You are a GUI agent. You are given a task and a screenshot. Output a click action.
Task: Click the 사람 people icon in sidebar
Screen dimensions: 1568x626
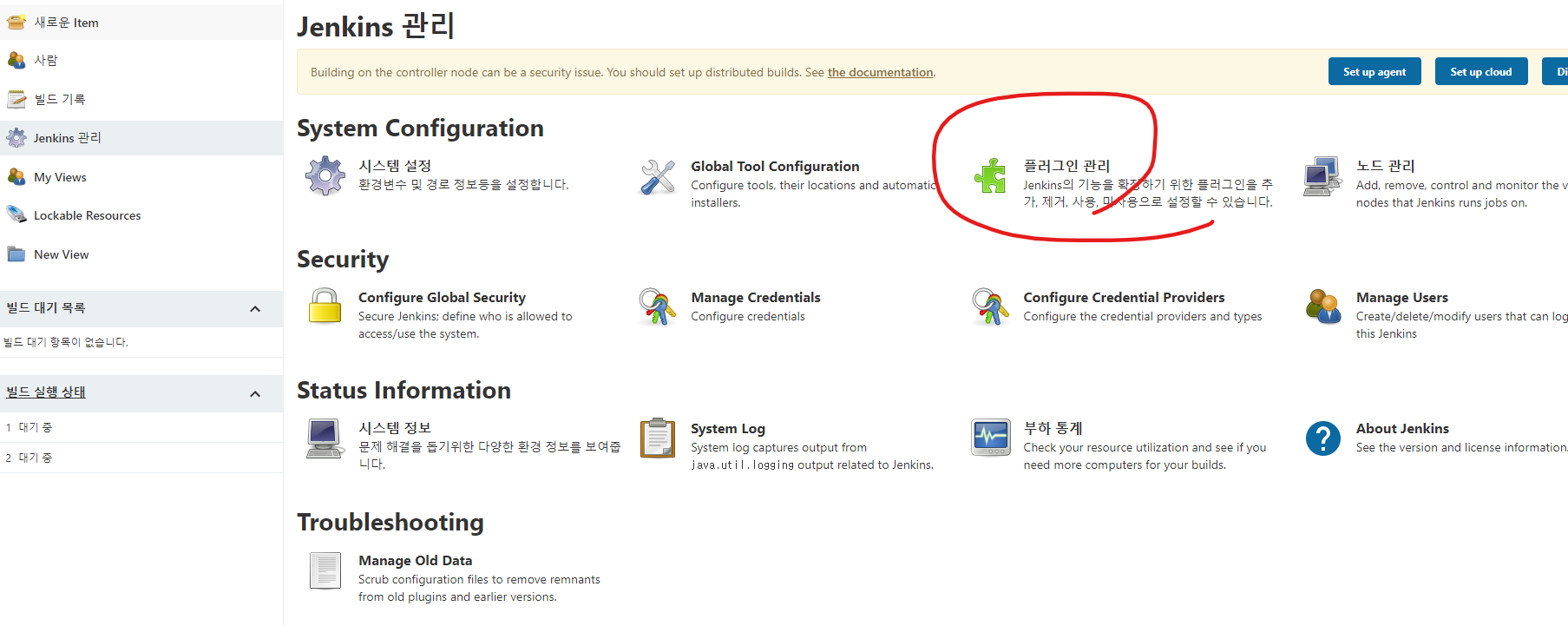[16, 60]
